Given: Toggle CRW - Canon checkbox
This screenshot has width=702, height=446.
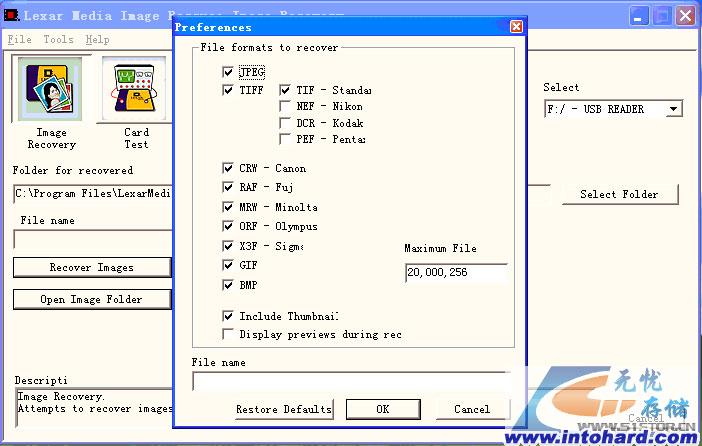Looking at the screenshot, I should coord(228,168).
